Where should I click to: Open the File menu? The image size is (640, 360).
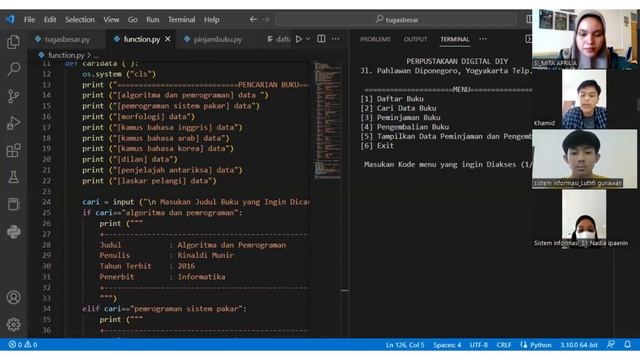tap(29, 20)
